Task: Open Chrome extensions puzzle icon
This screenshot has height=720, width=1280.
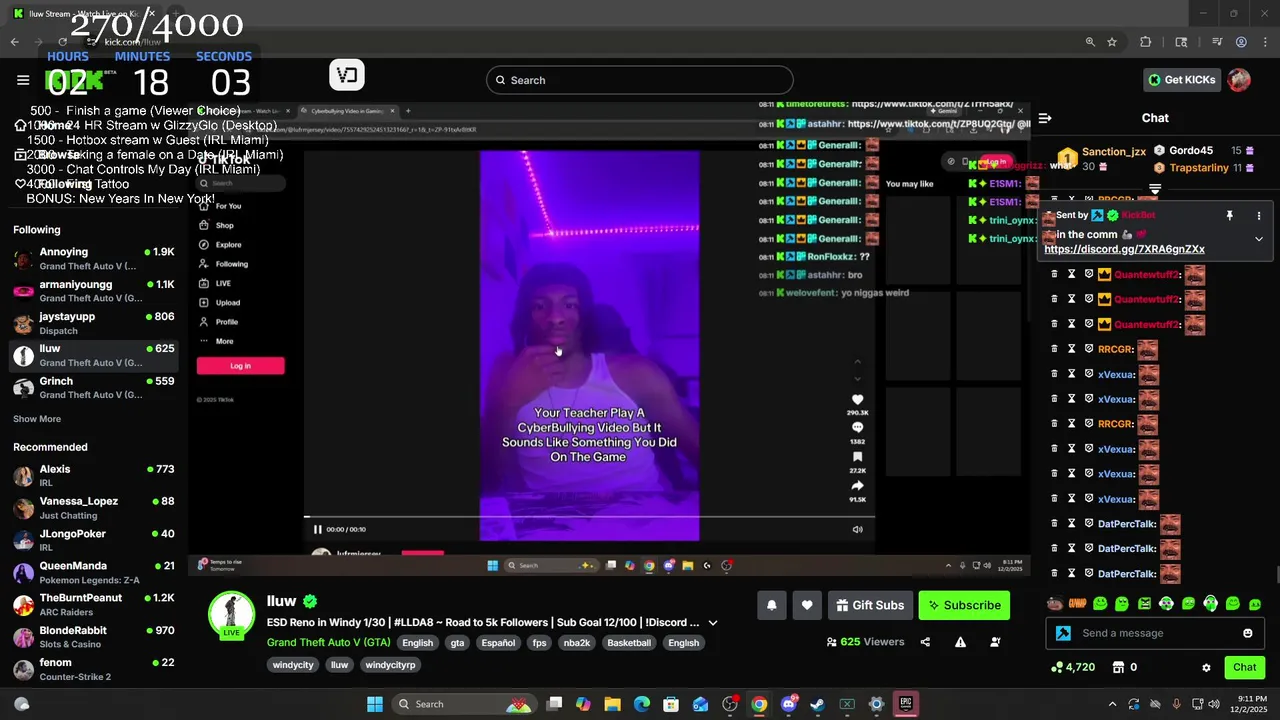Action: (1146, 42)
